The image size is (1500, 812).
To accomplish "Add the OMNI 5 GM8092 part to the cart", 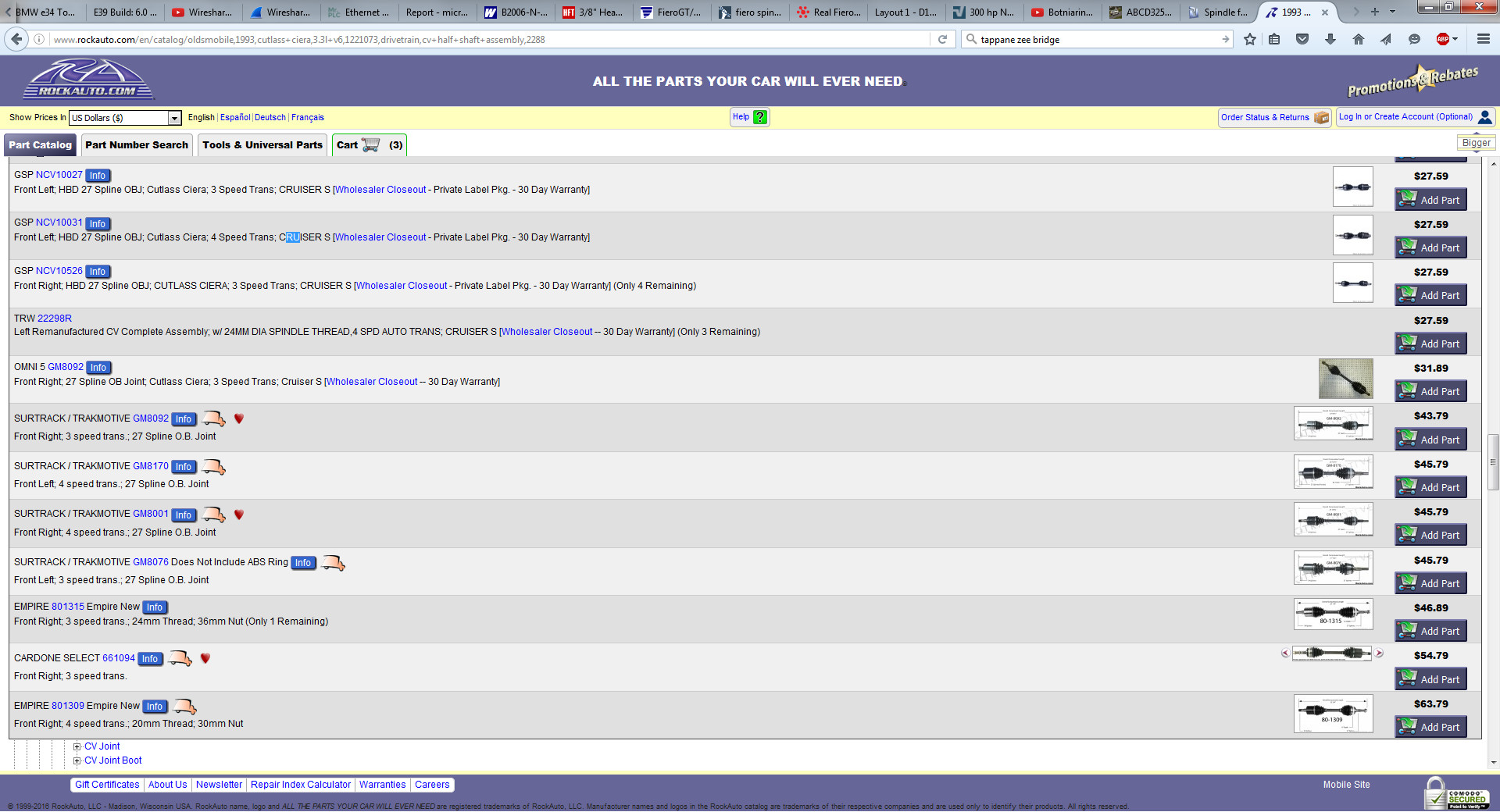I will coord(1430,391).
